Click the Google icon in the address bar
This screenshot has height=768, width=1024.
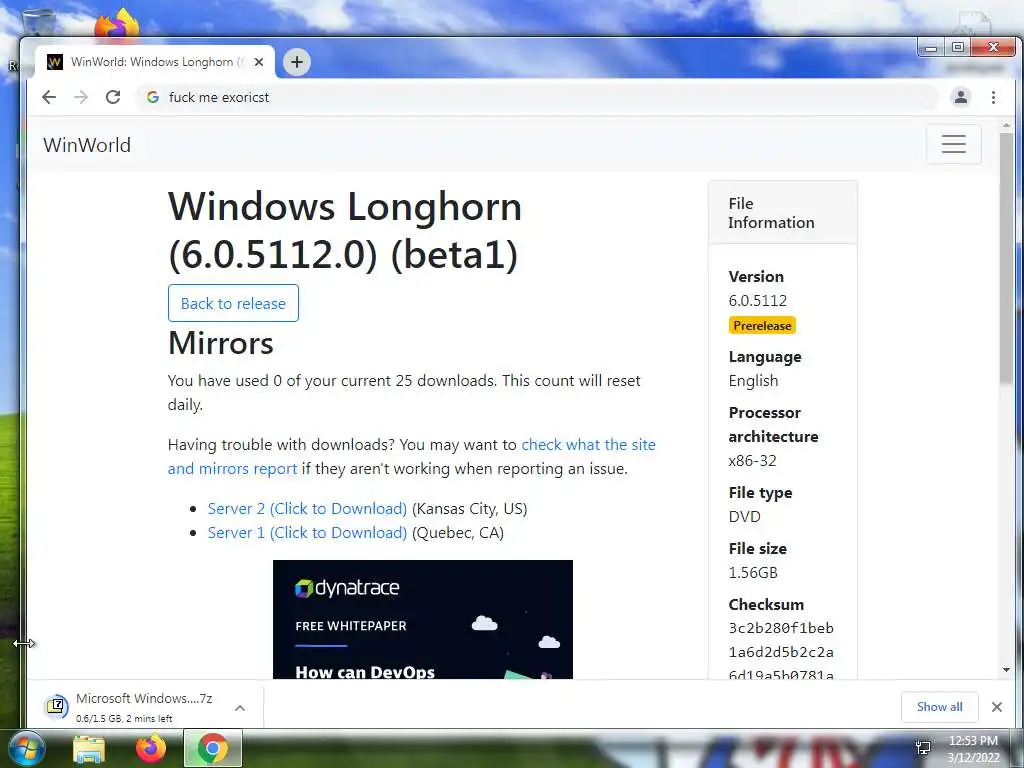point(153,97)
